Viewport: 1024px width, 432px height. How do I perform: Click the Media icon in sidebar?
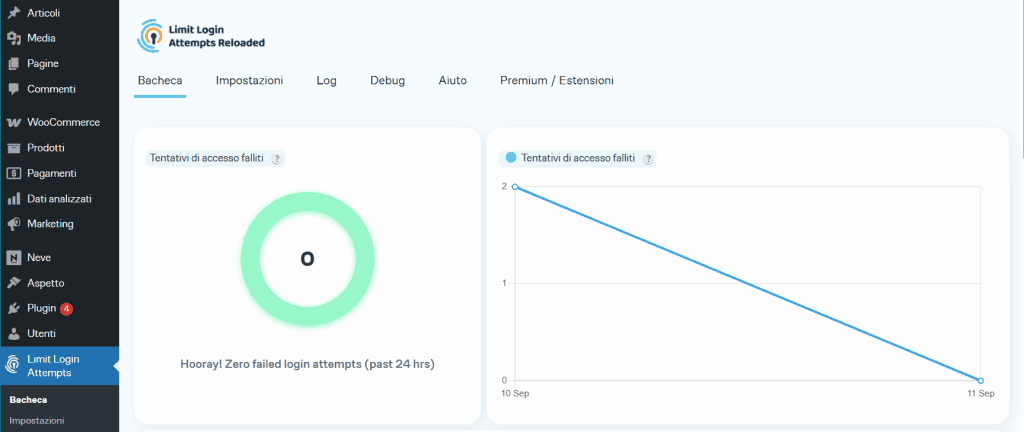tap(14, 38)
